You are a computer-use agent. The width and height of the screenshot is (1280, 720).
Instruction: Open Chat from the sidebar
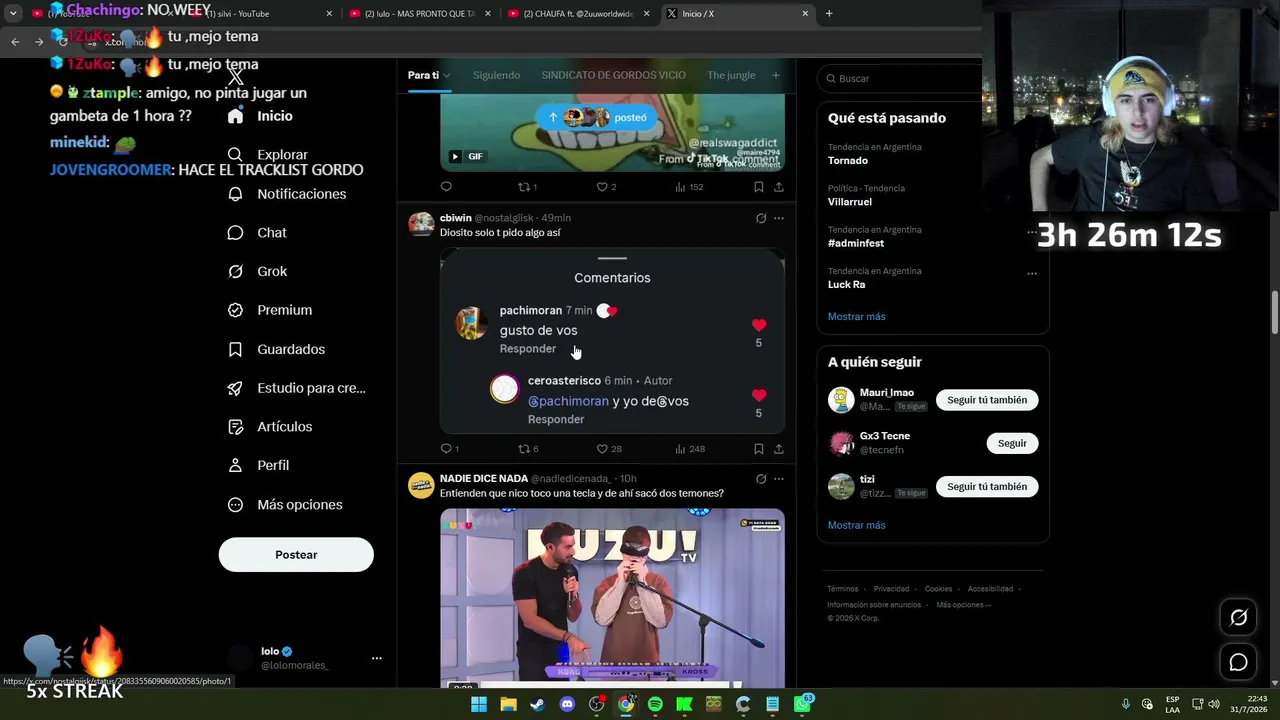[257, 233]
